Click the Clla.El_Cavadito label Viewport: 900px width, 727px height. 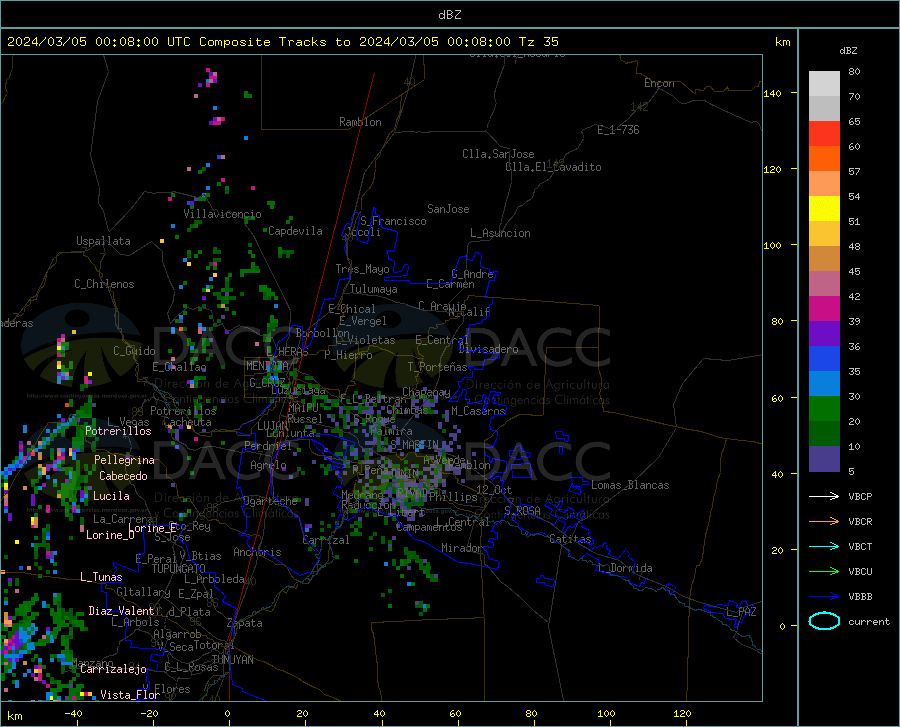(x=553, y=167)
